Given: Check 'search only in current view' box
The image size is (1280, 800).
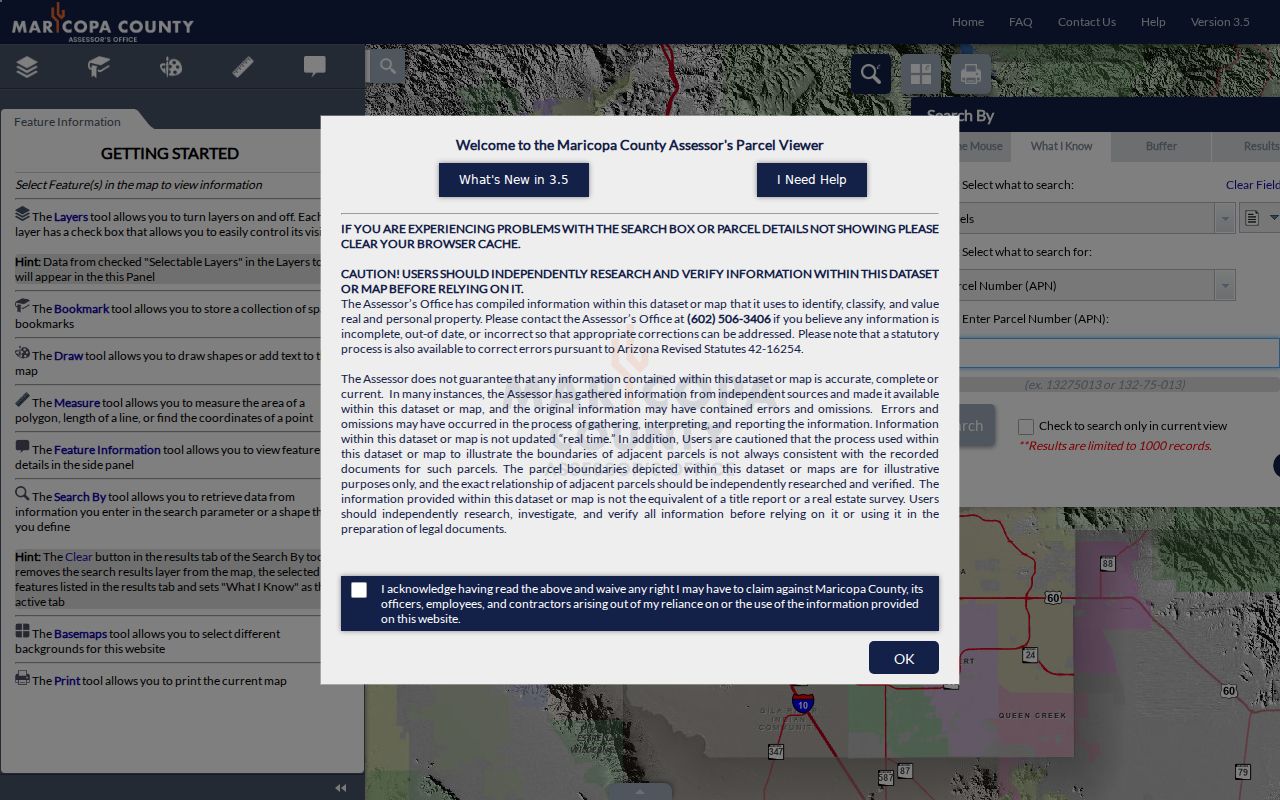Looking at the screenshot, I should (x=1026, y=427).
